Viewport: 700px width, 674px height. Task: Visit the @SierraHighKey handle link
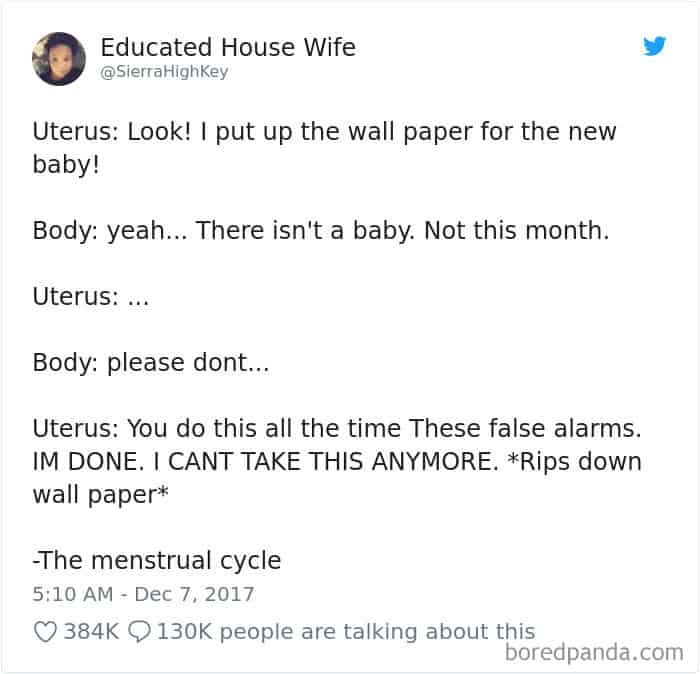point(164,72)
